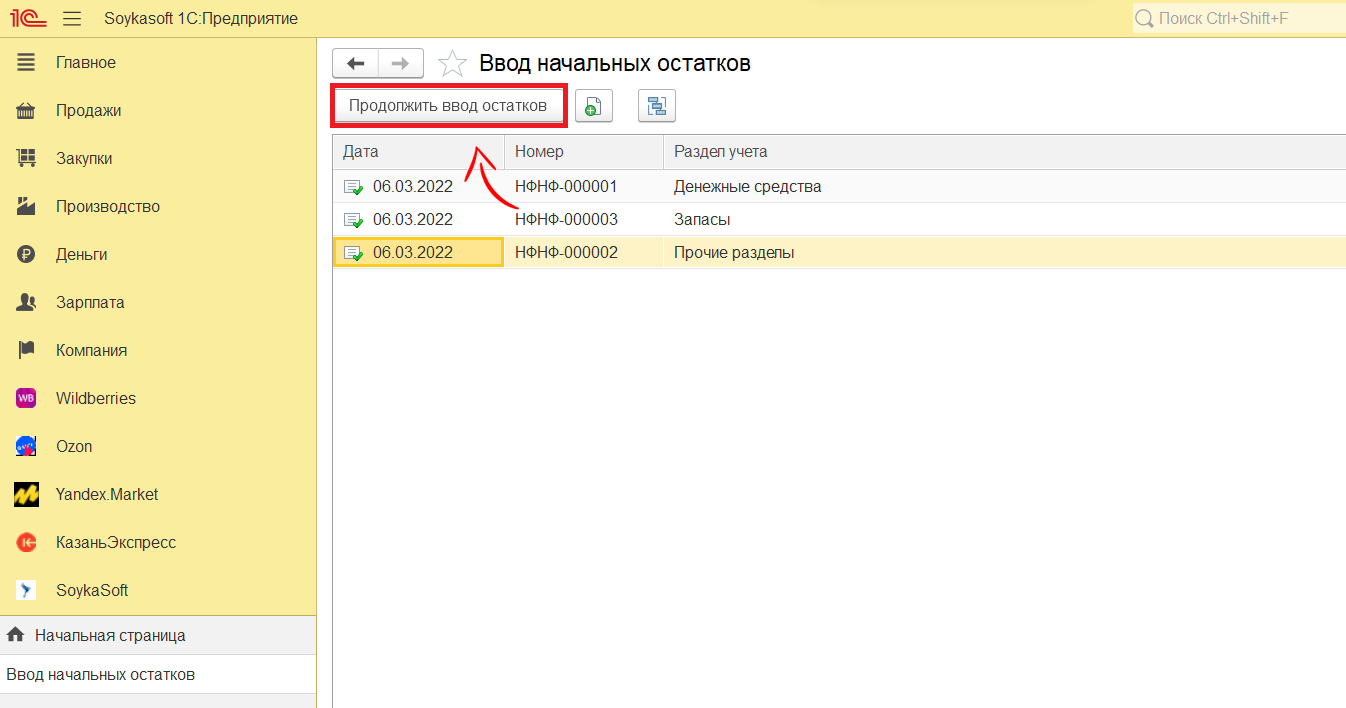The image size is (1346, 708).
Task: Click the search magnifier icon
Action: (1145, 18)
